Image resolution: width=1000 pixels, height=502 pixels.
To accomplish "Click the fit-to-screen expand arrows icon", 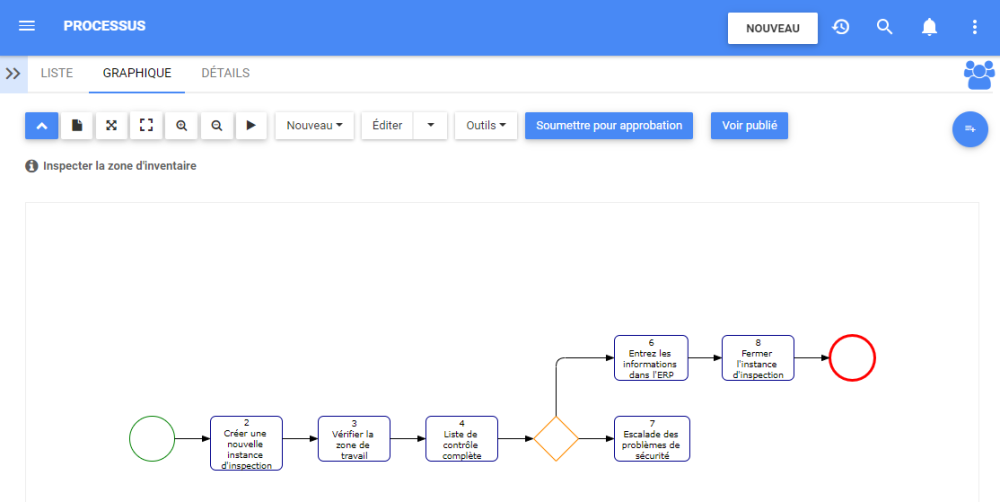I will point(111,126).
